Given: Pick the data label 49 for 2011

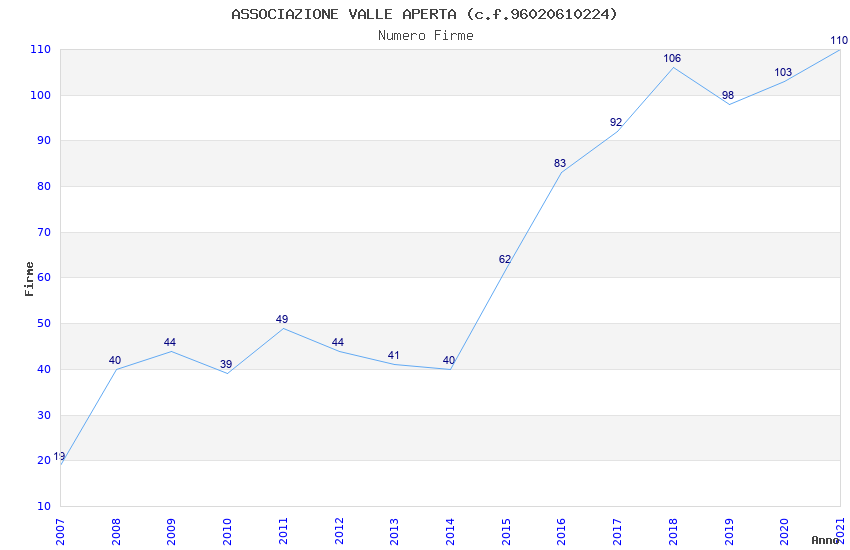Looking at the screenshot, I should [282, 319].
